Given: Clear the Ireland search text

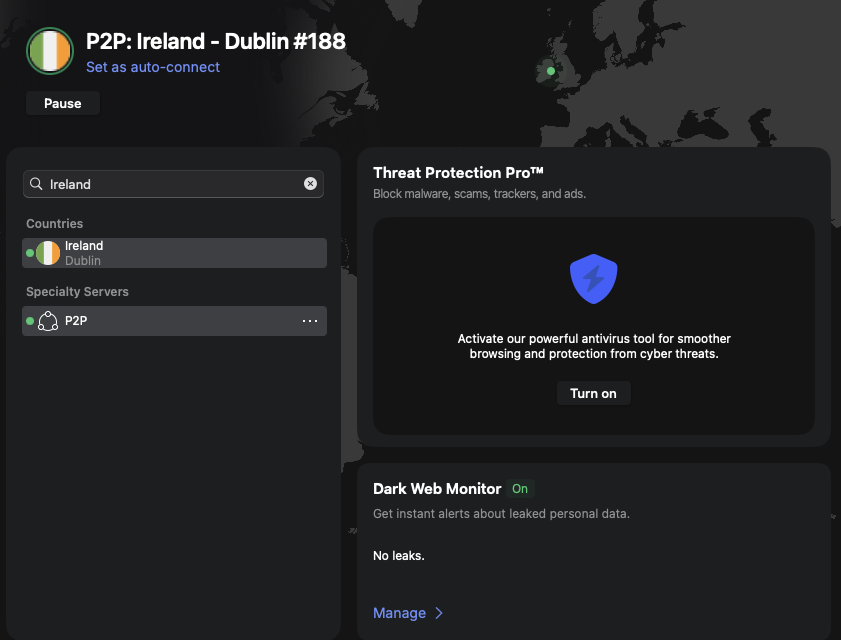Looking at the screenshot, I should [x=310, y=184].
